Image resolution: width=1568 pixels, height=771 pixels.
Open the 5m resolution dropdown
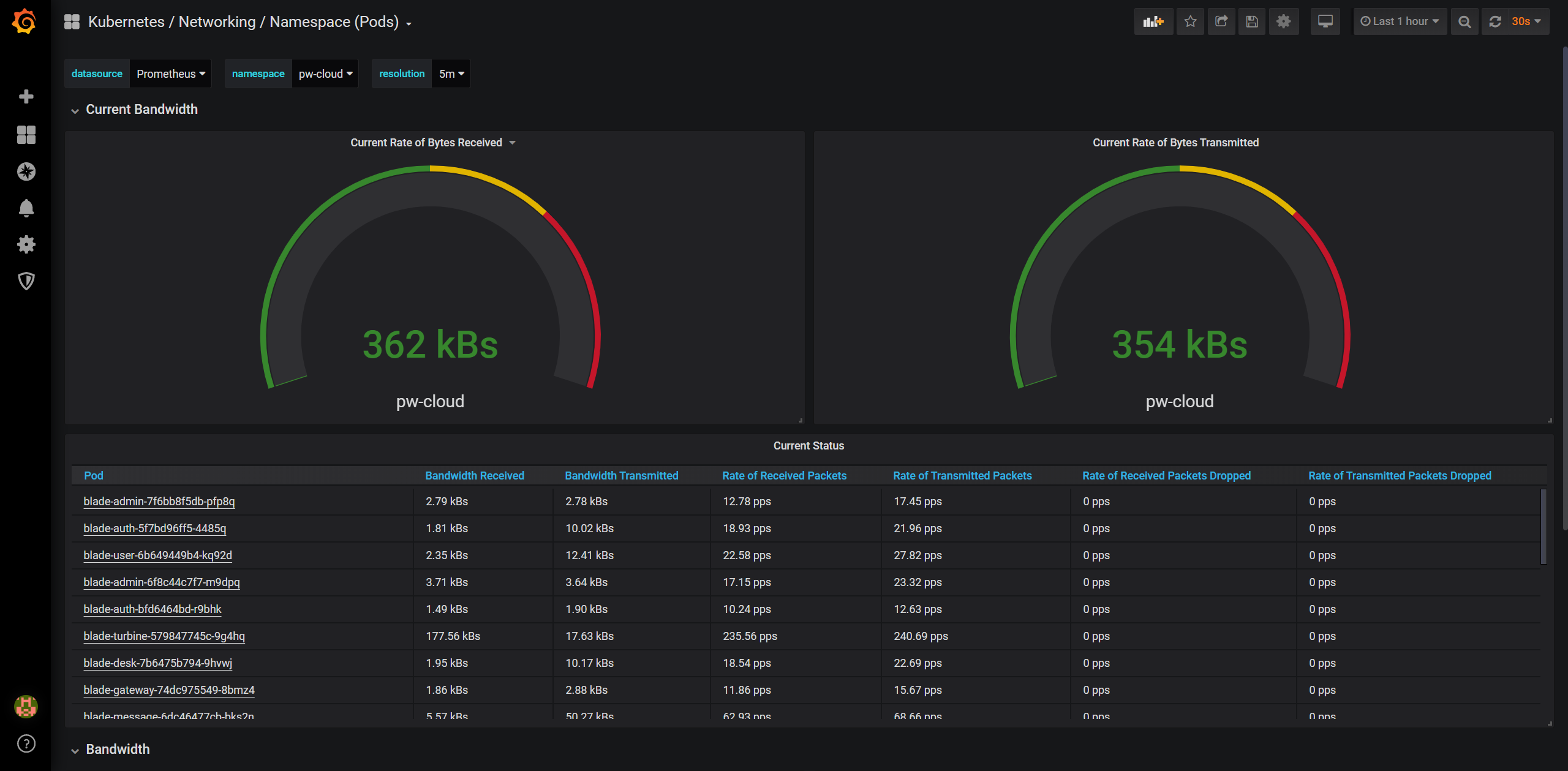(x=451, y=73)
